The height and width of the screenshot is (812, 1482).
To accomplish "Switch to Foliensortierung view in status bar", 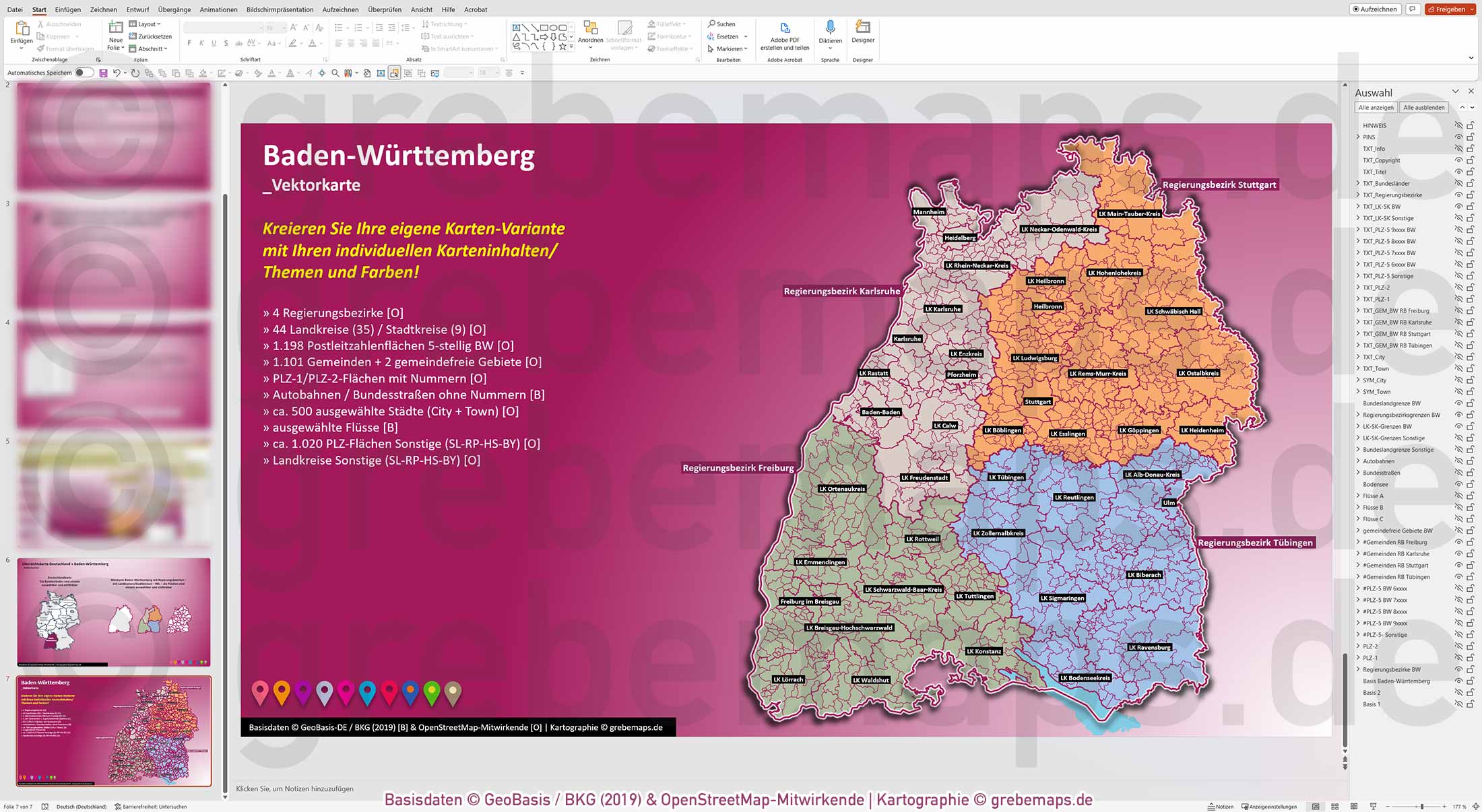I will pyautogui.click(x=1335, y=806).
